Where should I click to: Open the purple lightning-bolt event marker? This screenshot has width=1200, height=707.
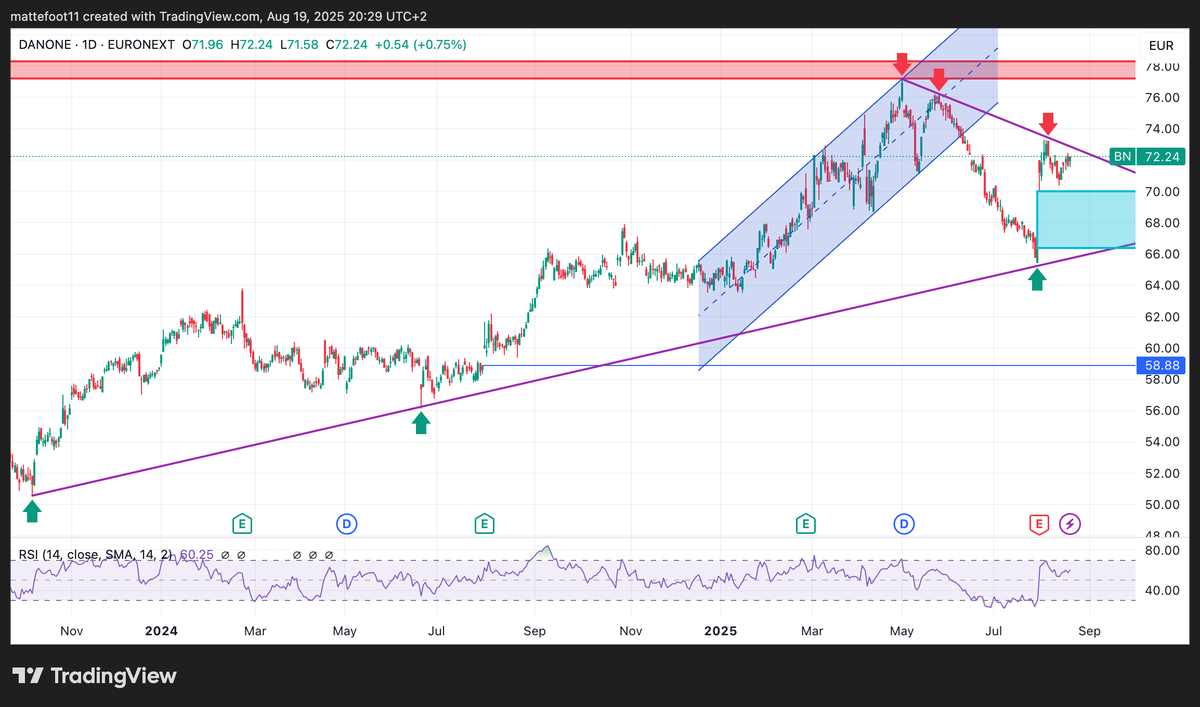pos(1071,523)
